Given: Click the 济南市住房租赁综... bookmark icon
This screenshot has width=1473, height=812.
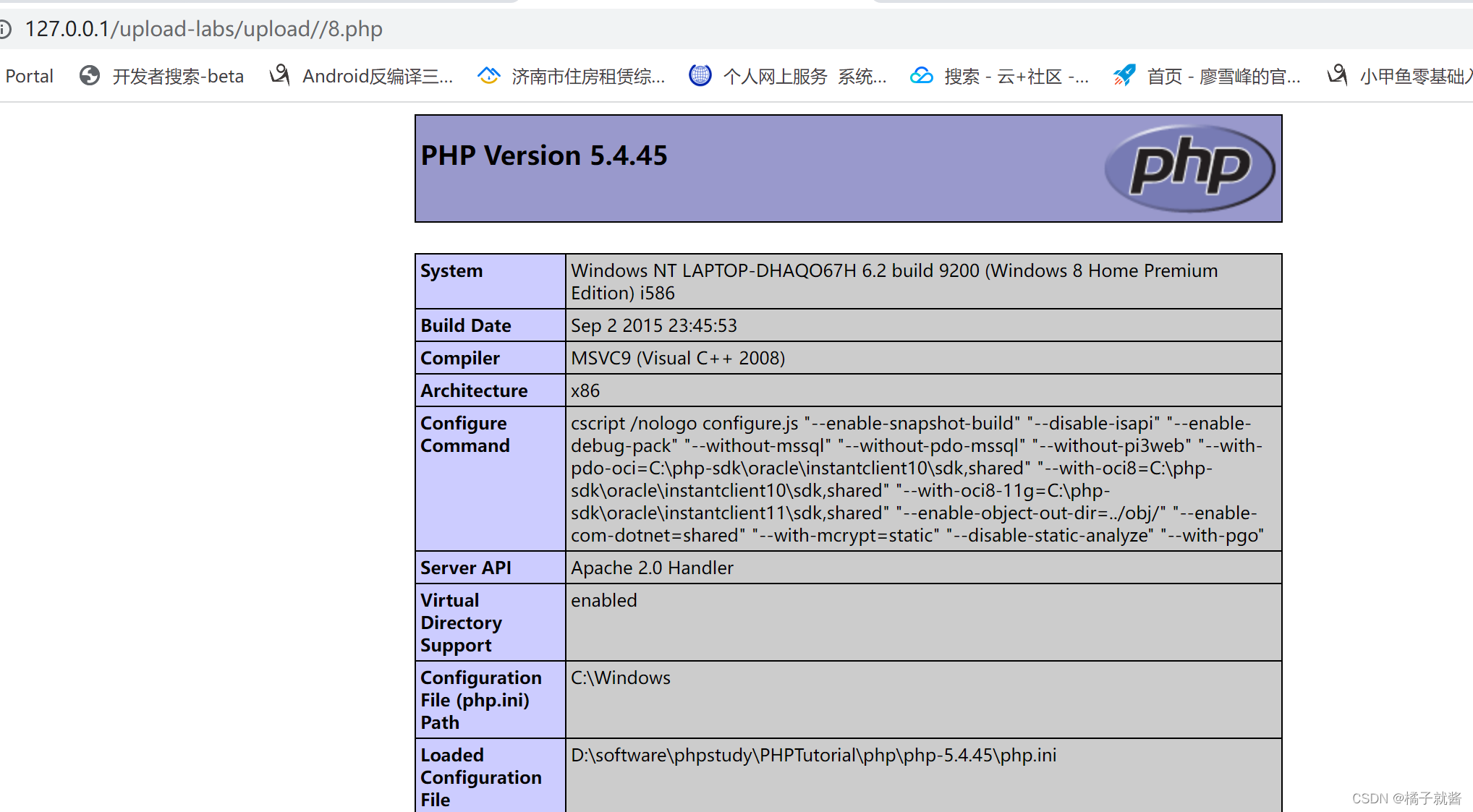Looking at the screenshot, I should [x=489, y=75].
